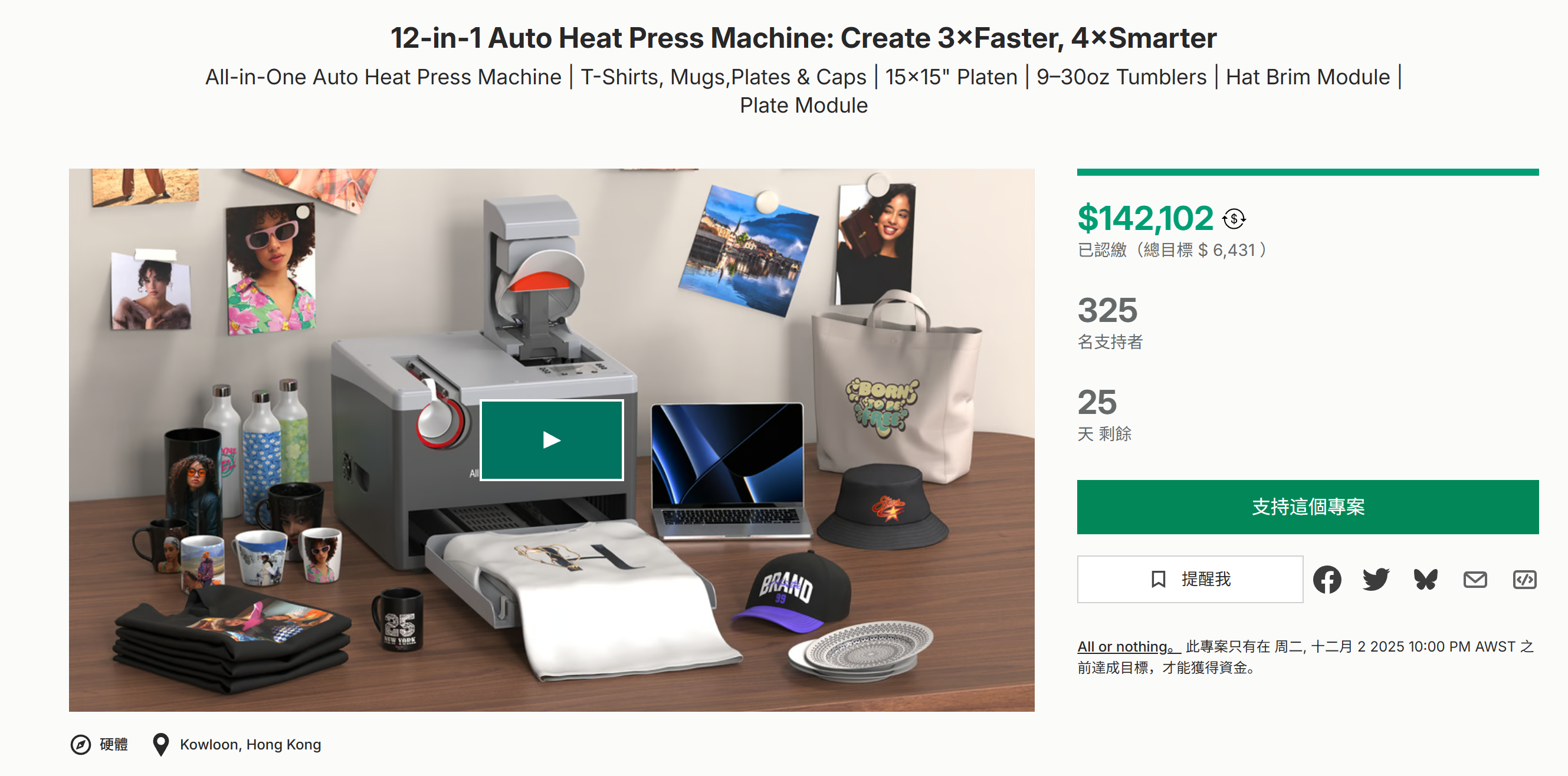
Task: Play the project video
Action: pos(552,440)
